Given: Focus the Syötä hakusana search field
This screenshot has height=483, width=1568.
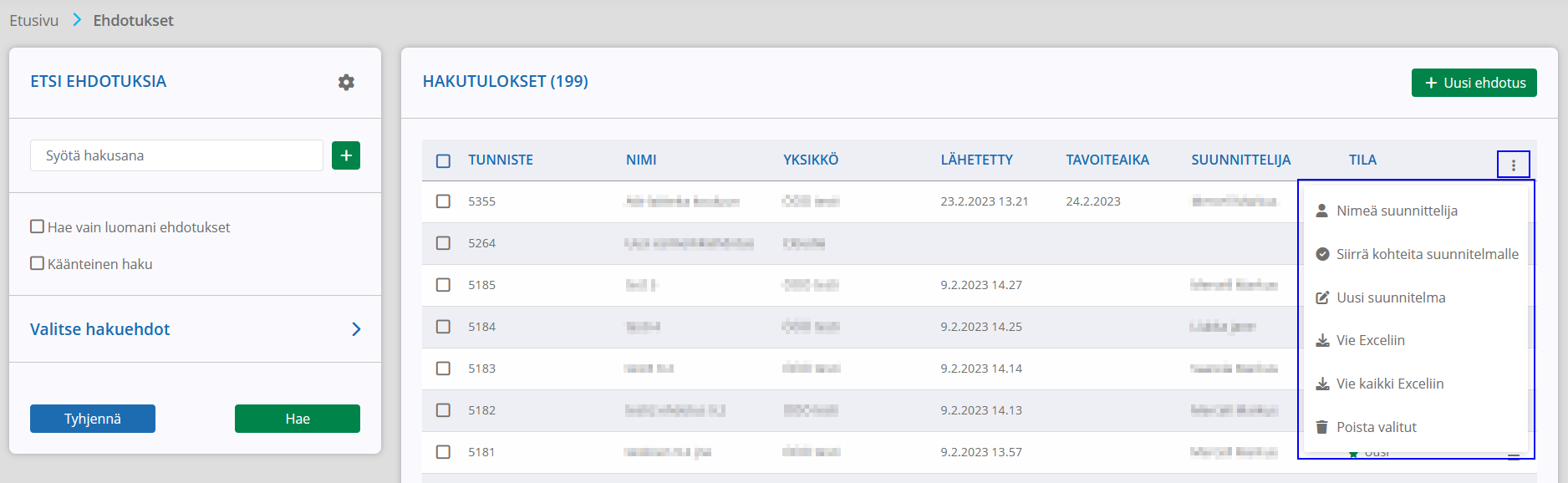Looking at the screenshot, I should tap(176, 155).
